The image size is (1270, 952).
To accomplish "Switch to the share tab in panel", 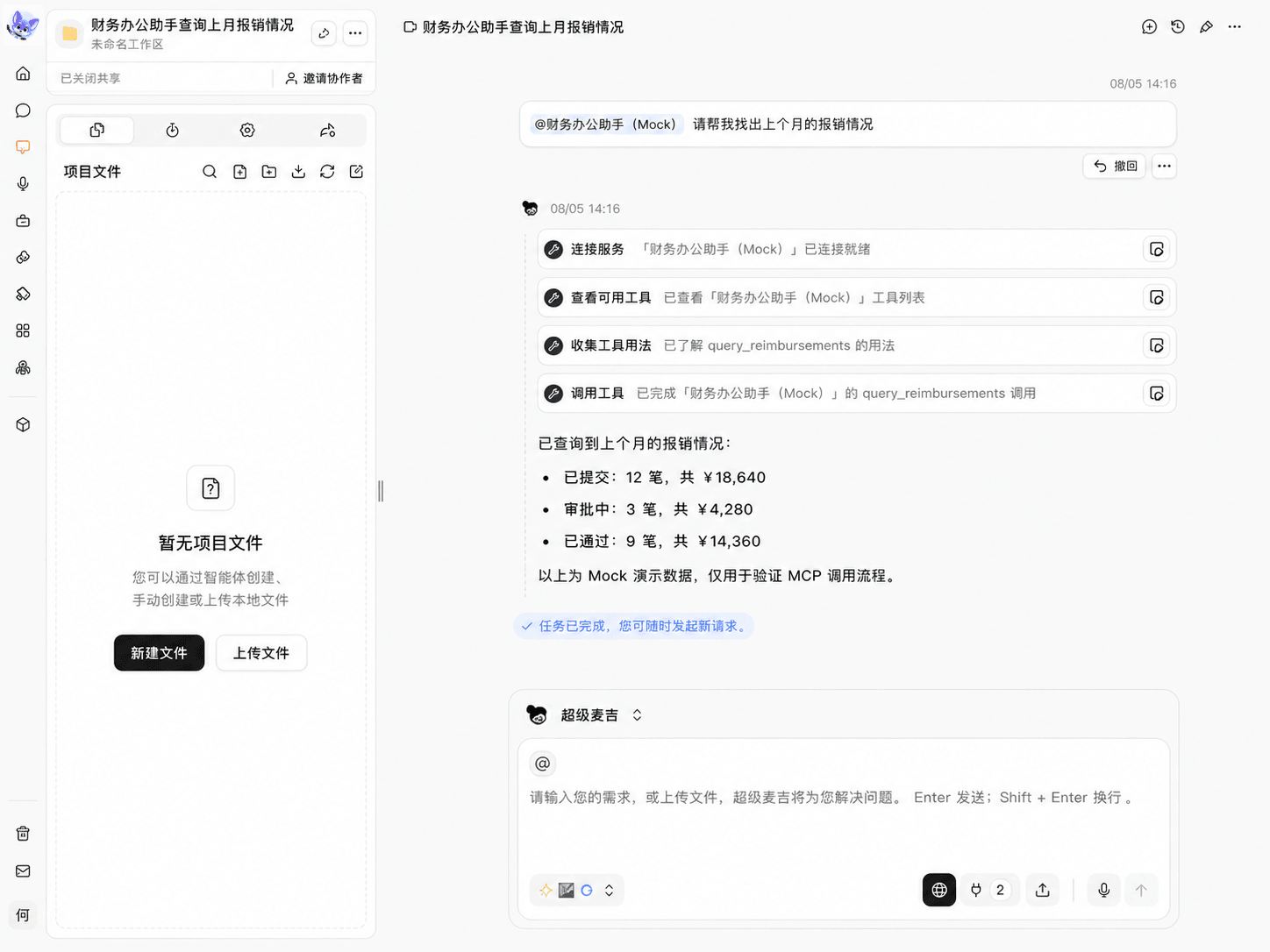I will tap(327, 130).
